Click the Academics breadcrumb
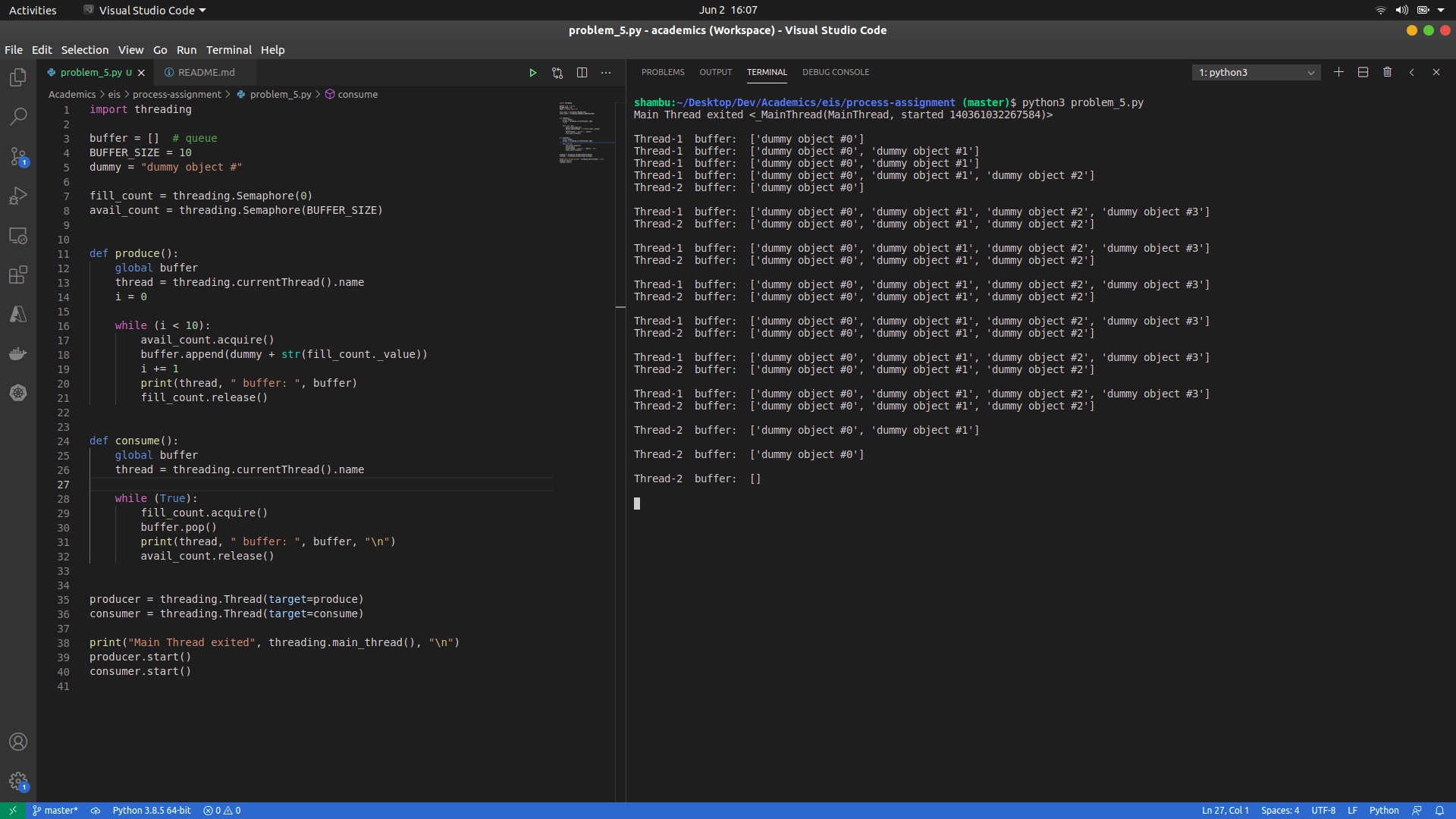1456x819 pixels. coord(72,95)
